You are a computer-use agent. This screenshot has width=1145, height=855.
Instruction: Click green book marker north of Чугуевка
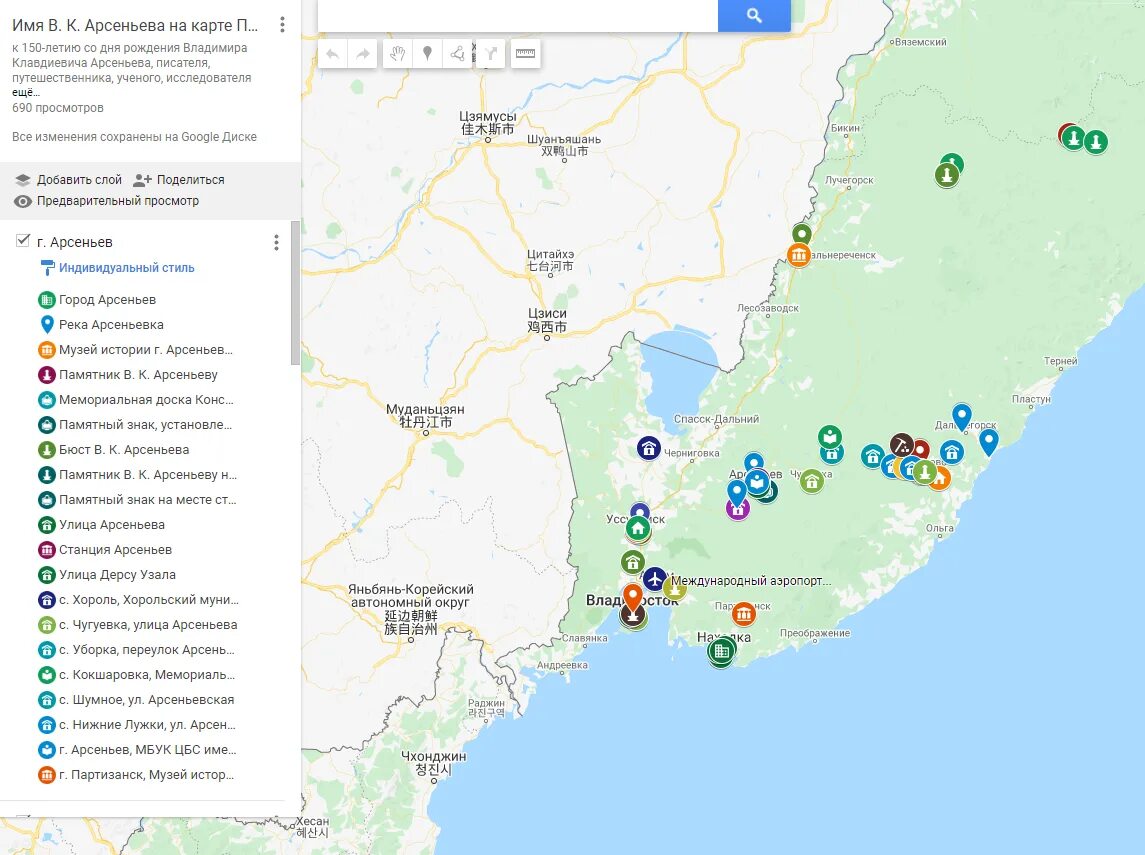click(830, 437)
